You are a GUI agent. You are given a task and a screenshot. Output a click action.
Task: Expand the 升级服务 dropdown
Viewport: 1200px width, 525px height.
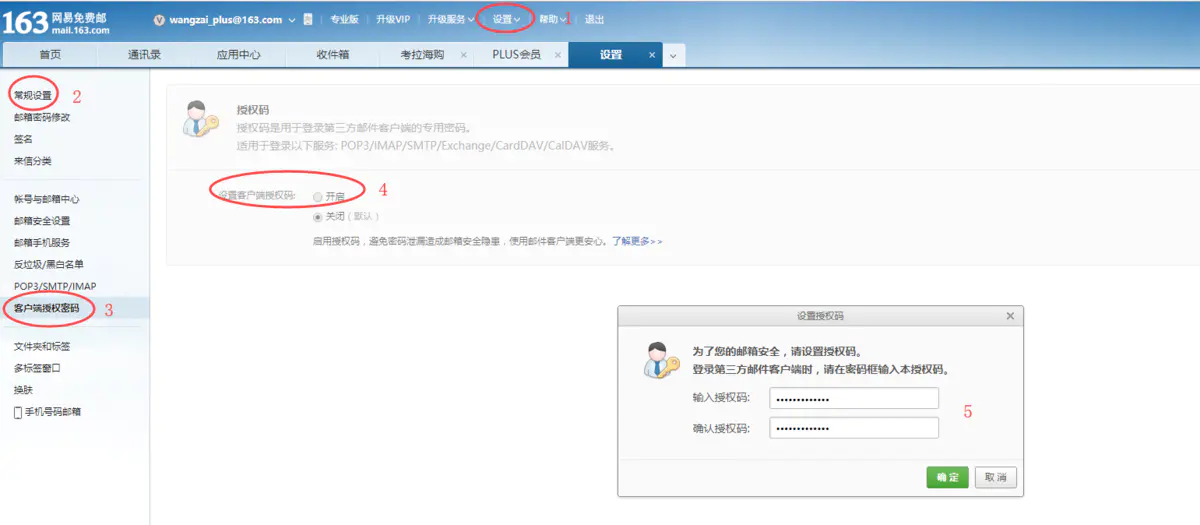450,20
